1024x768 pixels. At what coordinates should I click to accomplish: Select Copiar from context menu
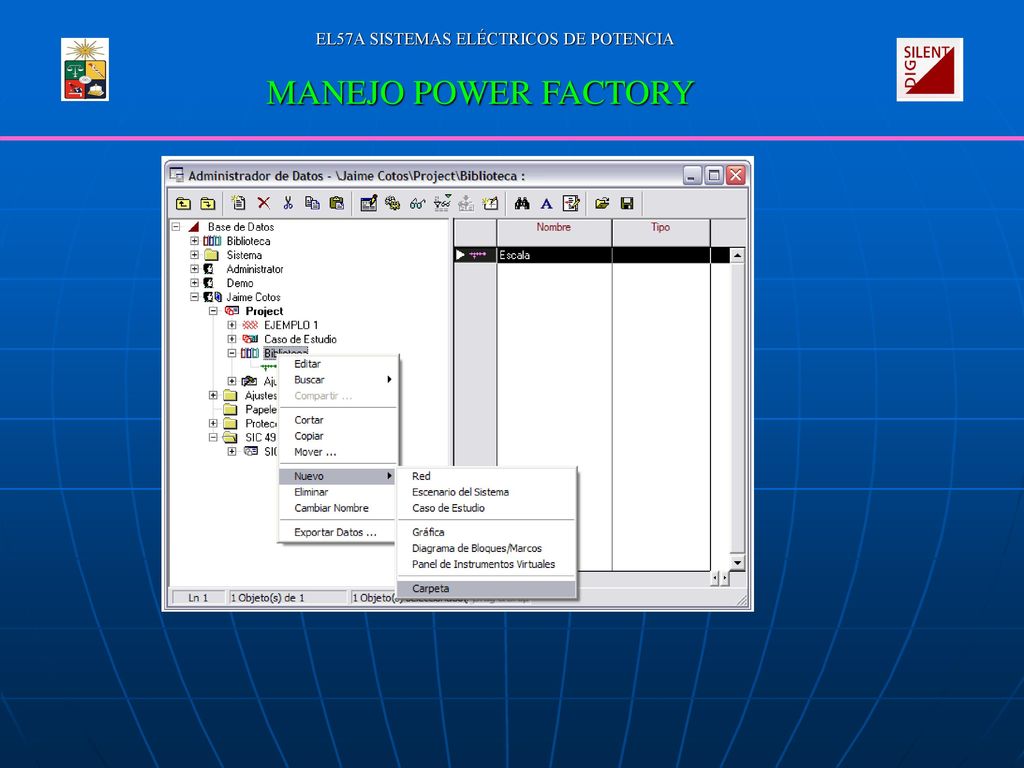tap(338, 436)
